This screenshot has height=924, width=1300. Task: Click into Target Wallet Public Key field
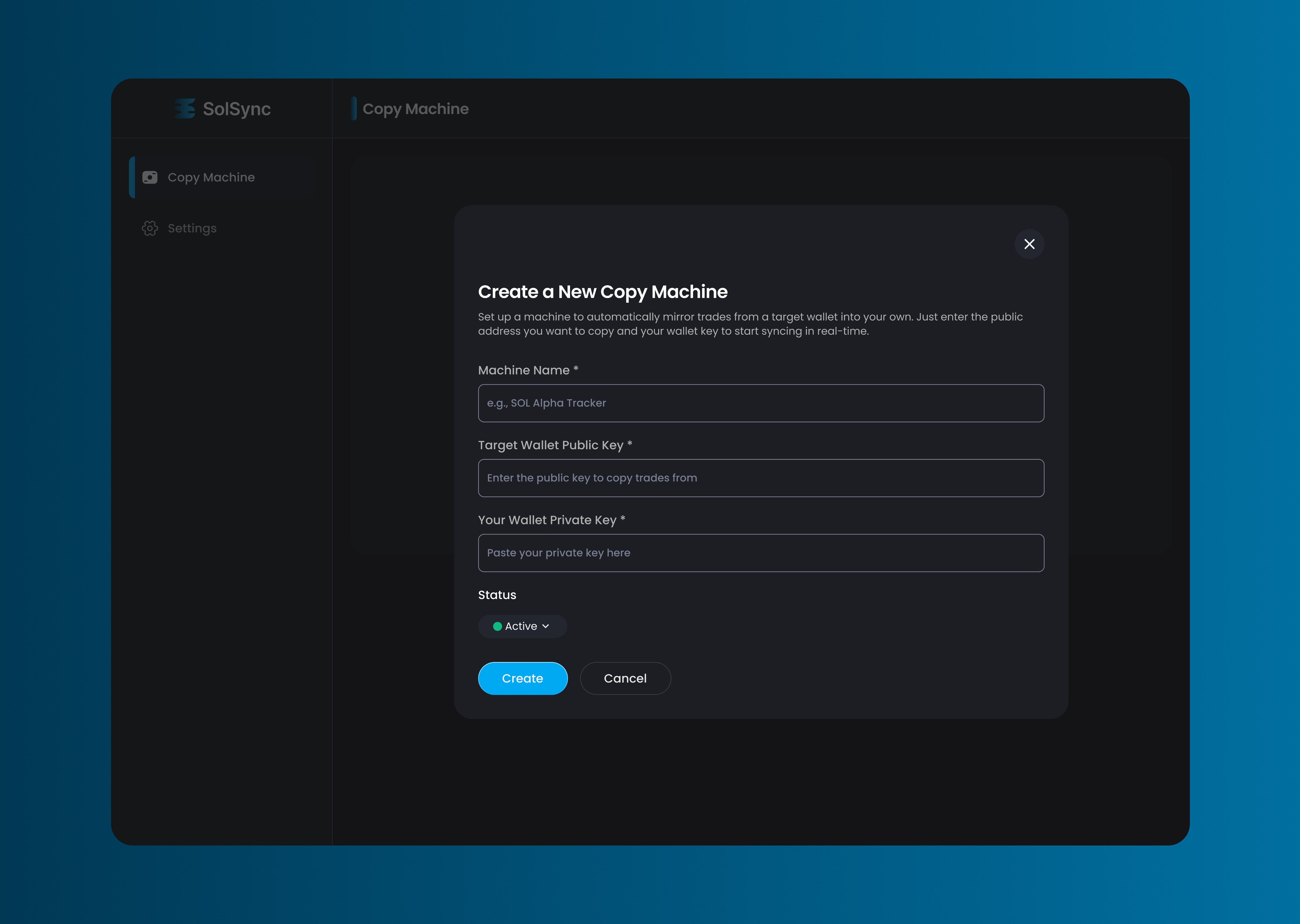pos(760,478)
